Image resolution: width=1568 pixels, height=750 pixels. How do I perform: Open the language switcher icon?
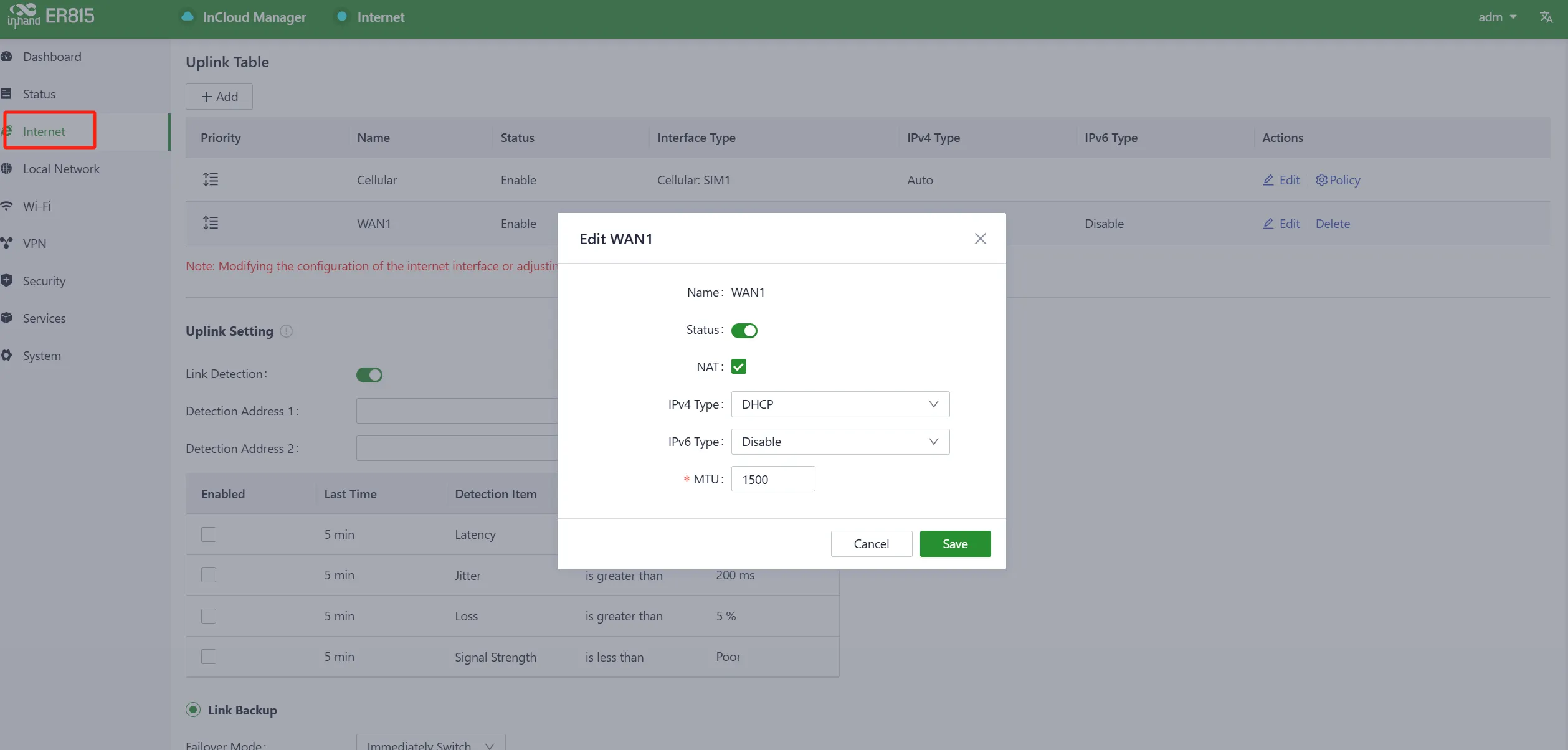(1546, 17)
